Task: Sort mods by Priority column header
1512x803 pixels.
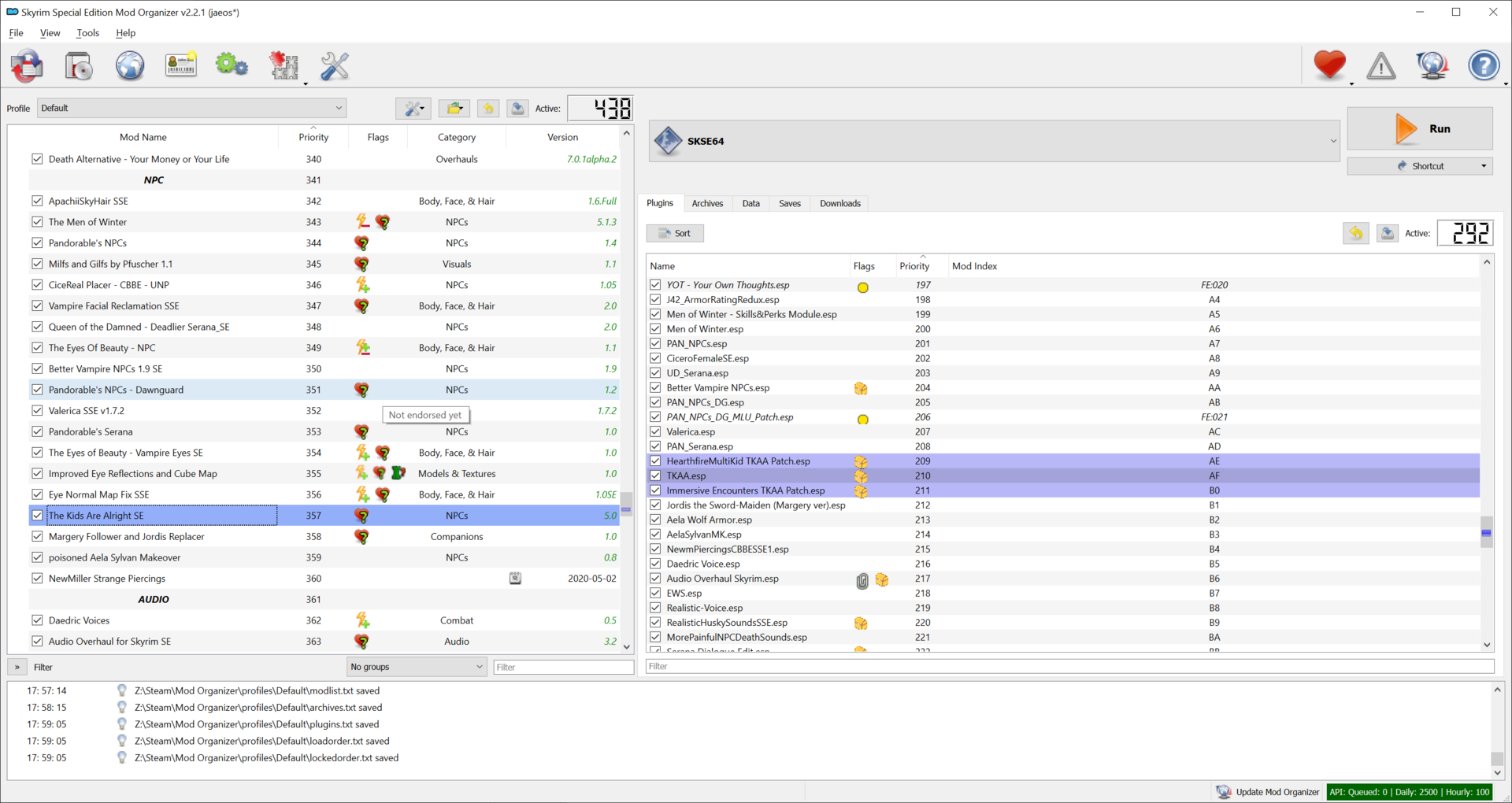Action: (313, 137)
